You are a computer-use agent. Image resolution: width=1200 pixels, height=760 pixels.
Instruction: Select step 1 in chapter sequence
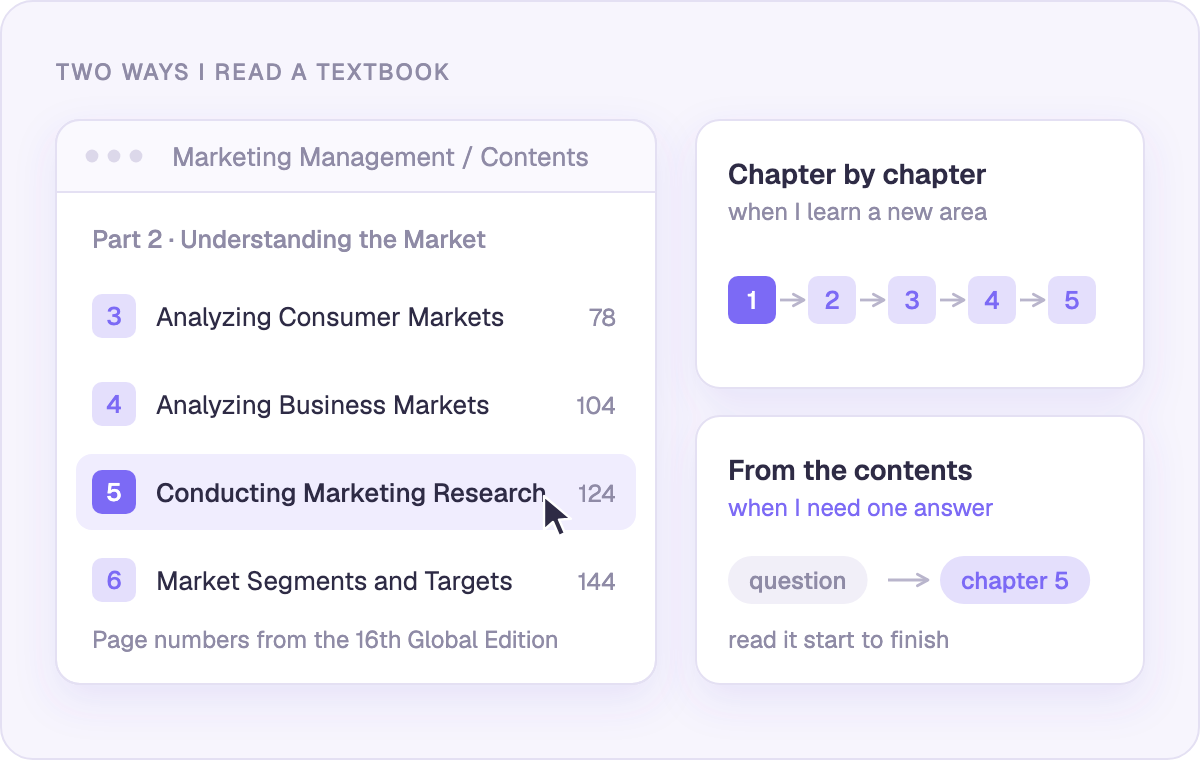point(752,300)
